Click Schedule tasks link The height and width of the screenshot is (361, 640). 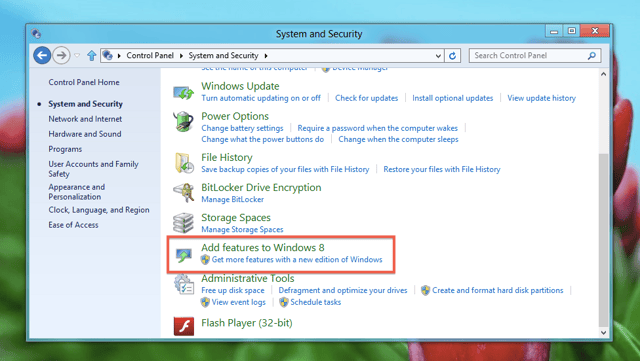316,302
